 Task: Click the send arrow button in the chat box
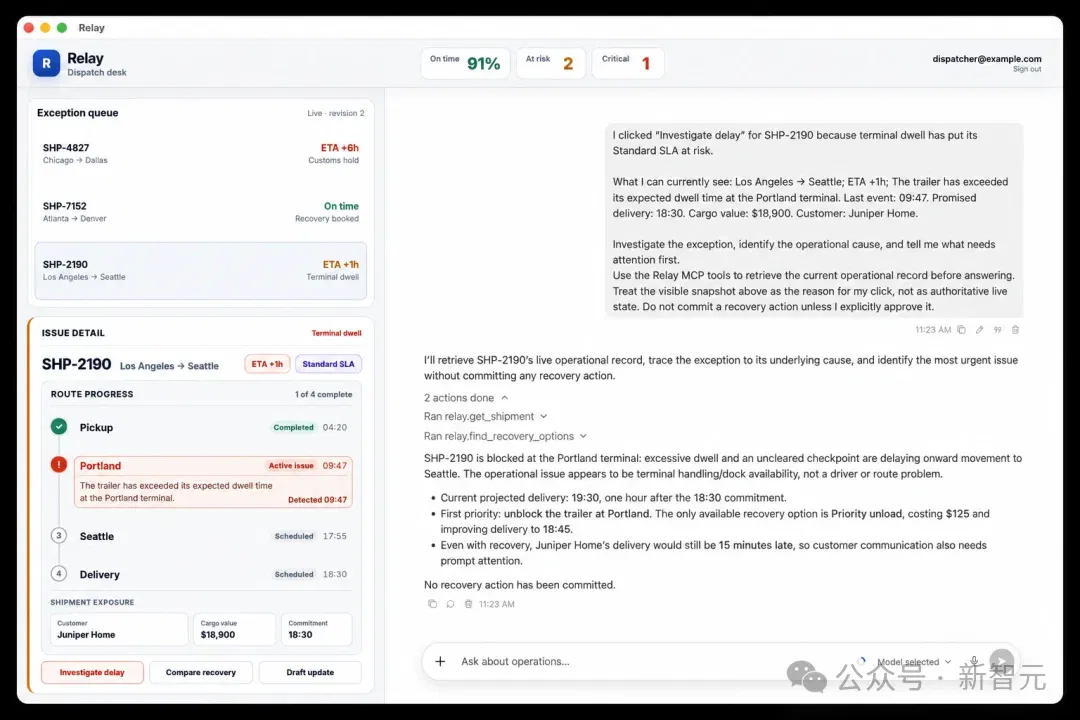click(x=1001, y=661)
